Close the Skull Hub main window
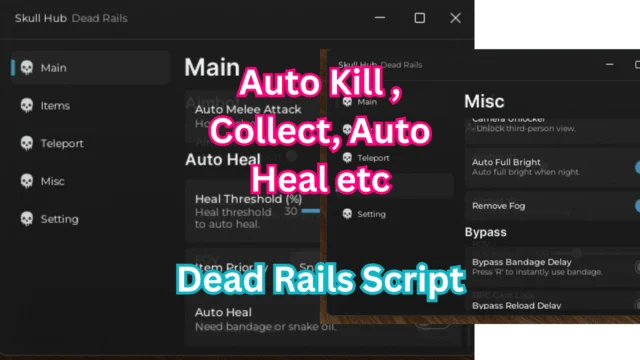Screen dimensions: 640x360 pos(456,18)
